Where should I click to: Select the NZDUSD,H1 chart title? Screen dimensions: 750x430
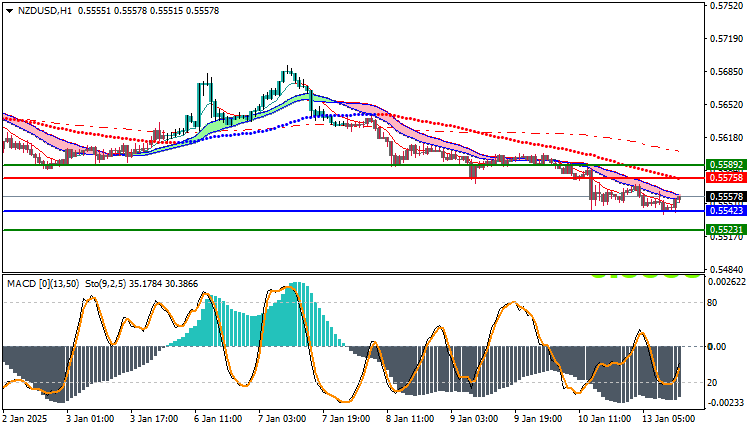tap(44, 11)
